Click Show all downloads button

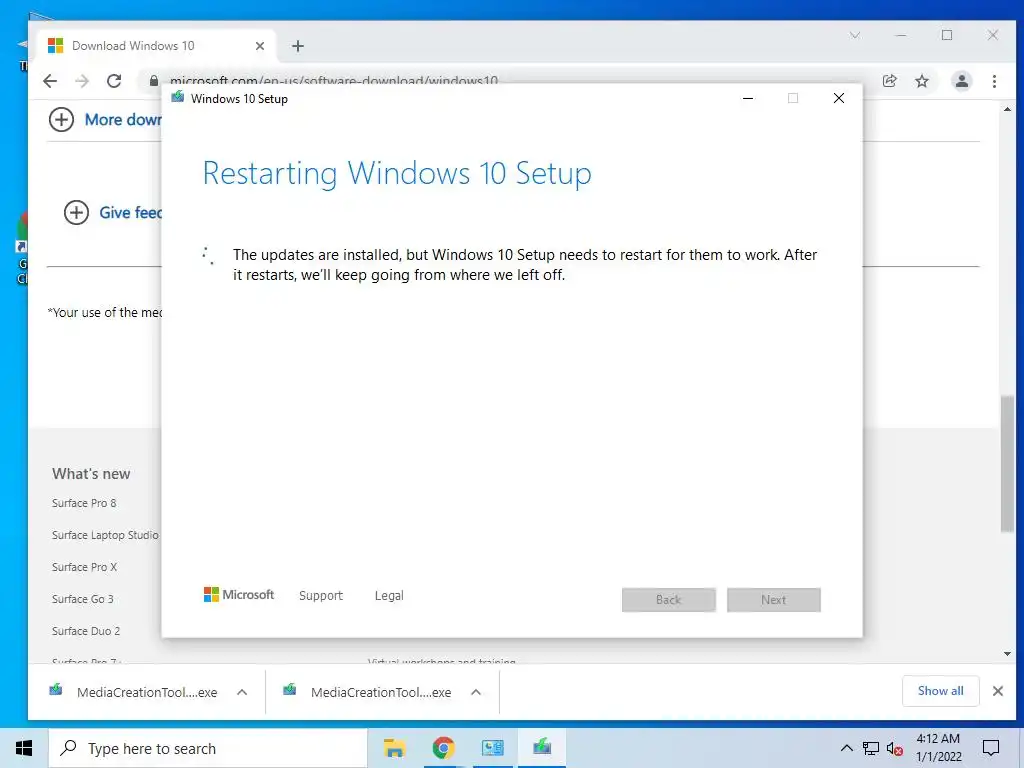940,691
